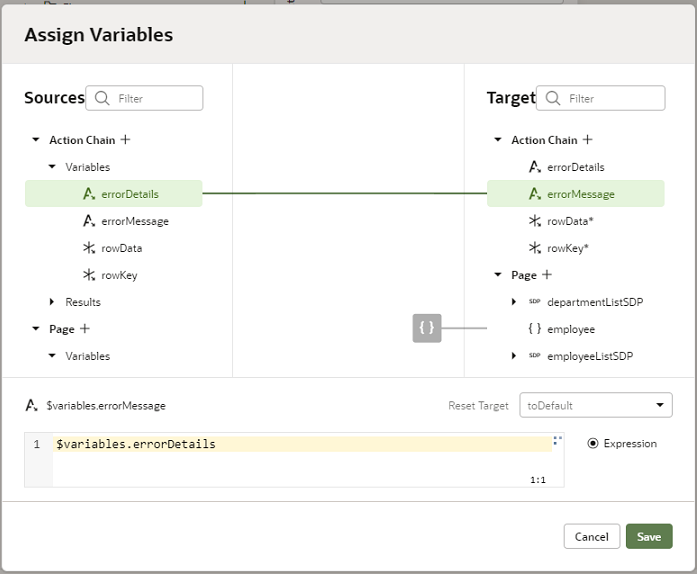Image resolution: width=697 pixels, height=574 pixels.
Task: Select rowData in Sources tree
Action: (x=121, y=248)
